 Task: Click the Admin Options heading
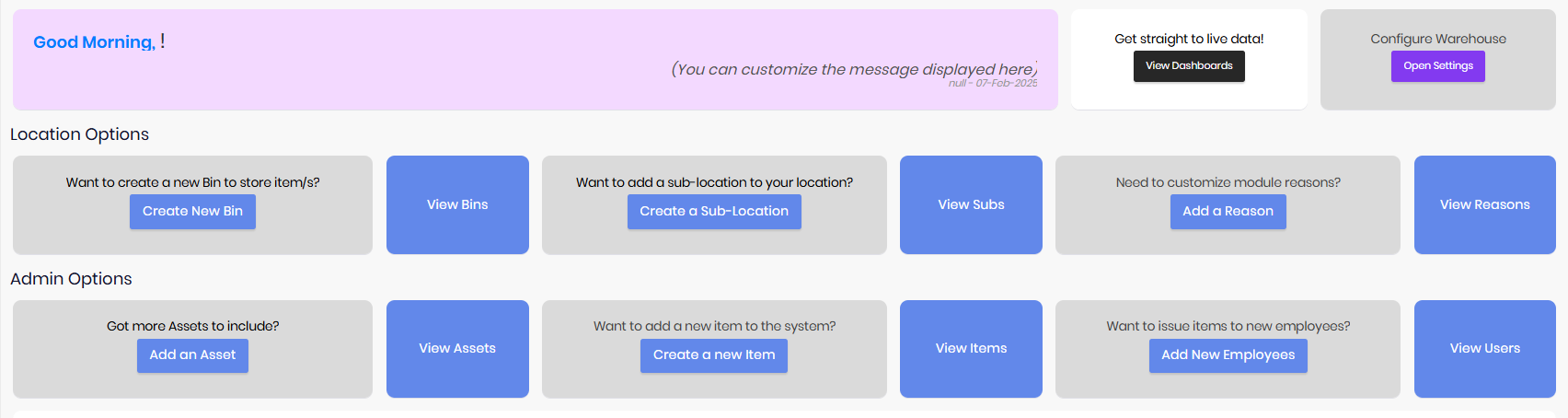[x=71, y=279]
